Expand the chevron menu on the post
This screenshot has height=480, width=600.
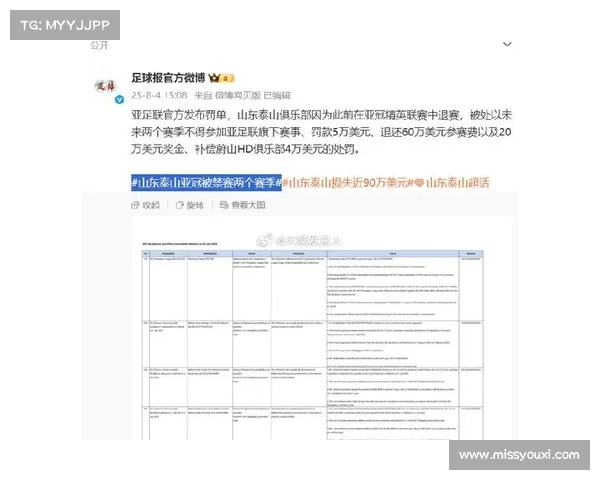pyautogui.click(x=507, y=44)
